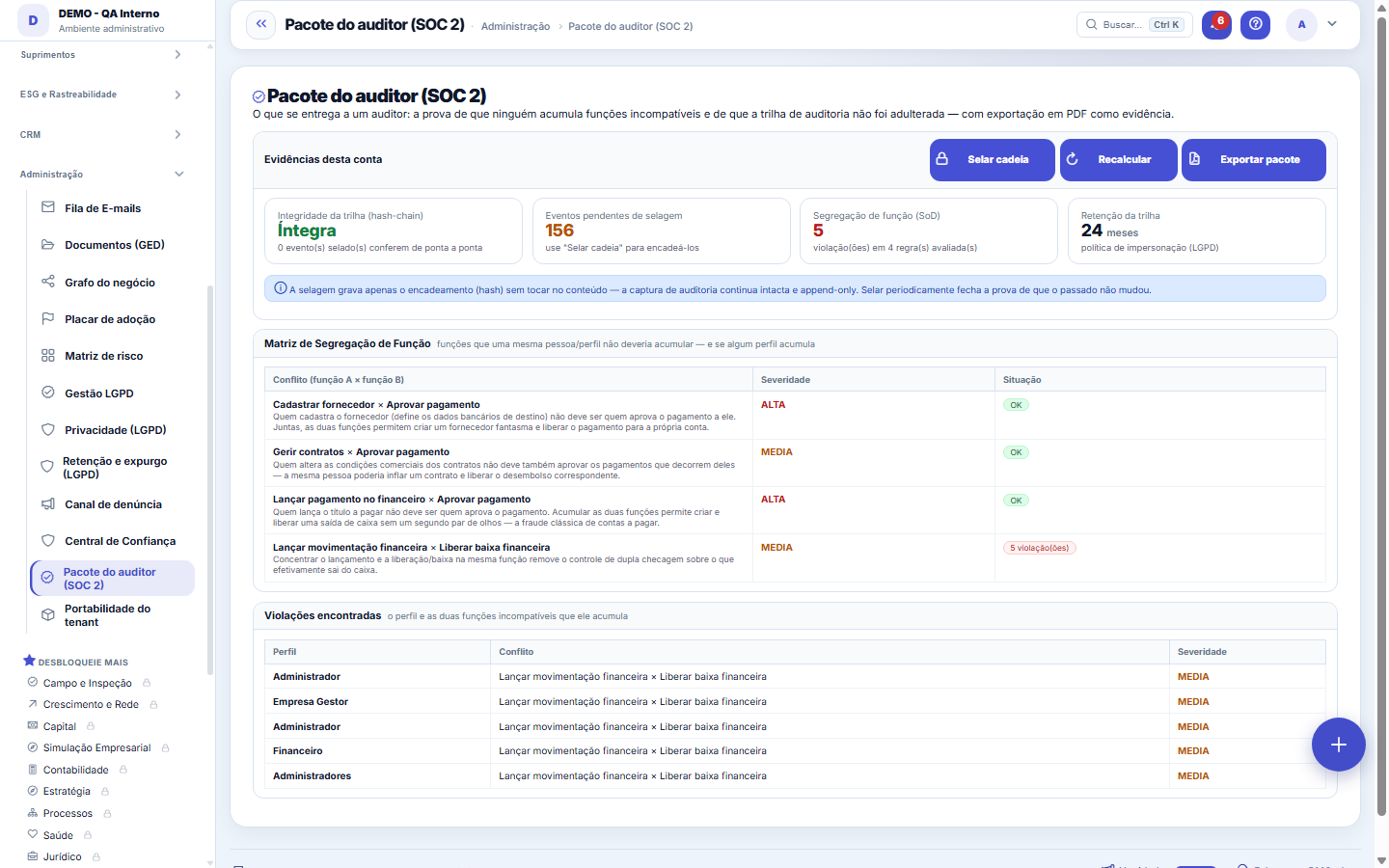The height and width of the screenshot is (868, 1389).
Task: Open the notifications bell with badge 6
Action: pos(1216,24)
